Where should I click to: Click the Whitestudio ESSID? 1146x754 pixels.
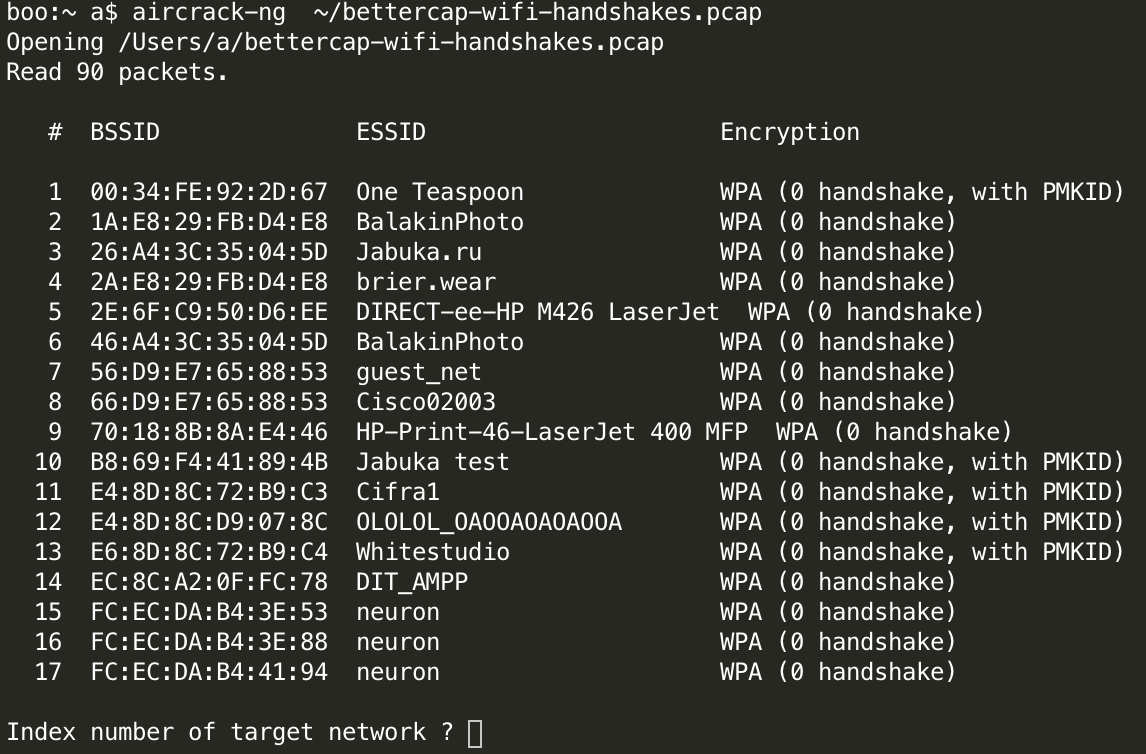pyautogui.click(x=432, y=552)
